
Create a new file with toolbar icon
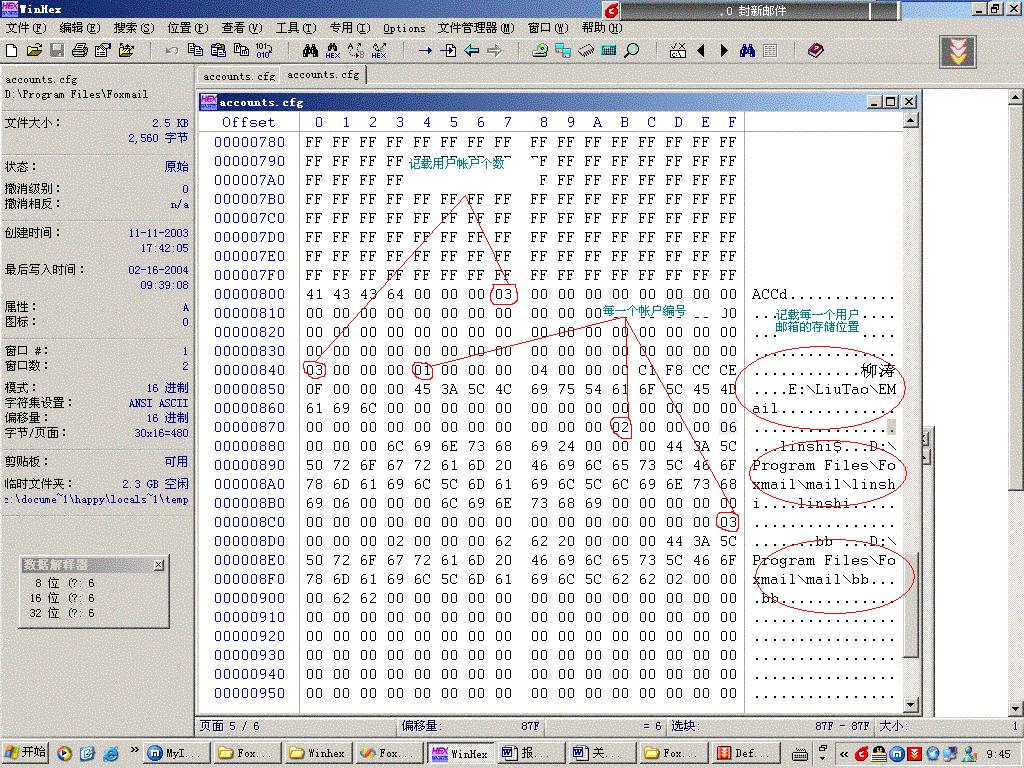coord(12,50)
